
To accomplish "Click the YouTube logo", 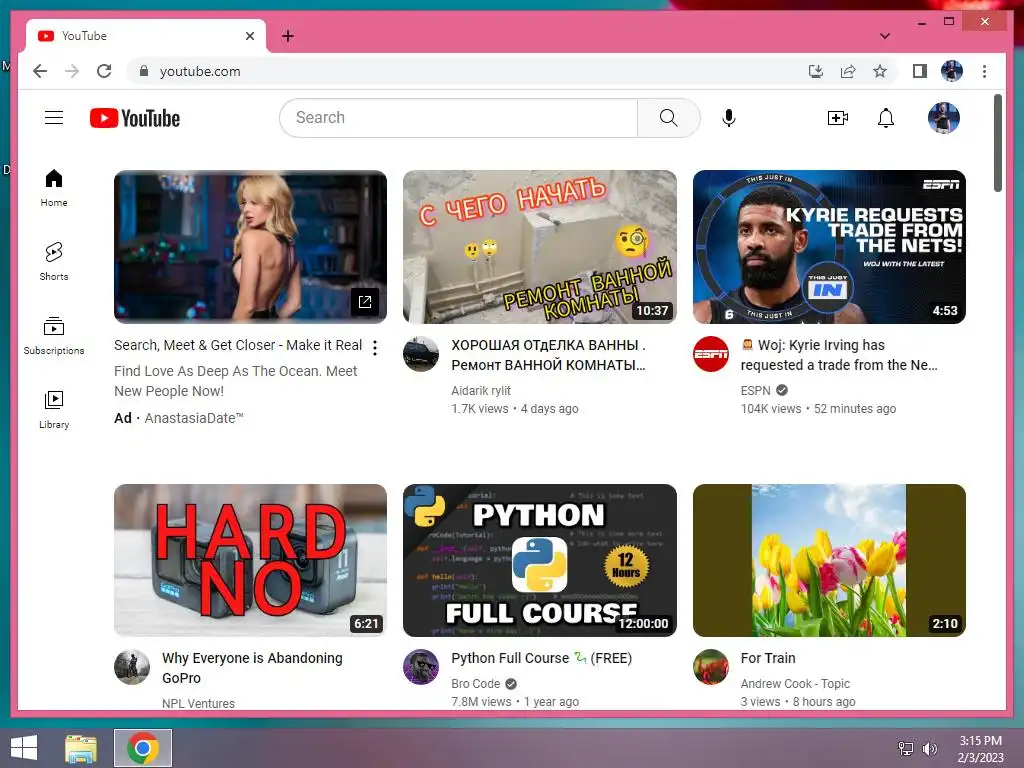I will click(135, 118).
